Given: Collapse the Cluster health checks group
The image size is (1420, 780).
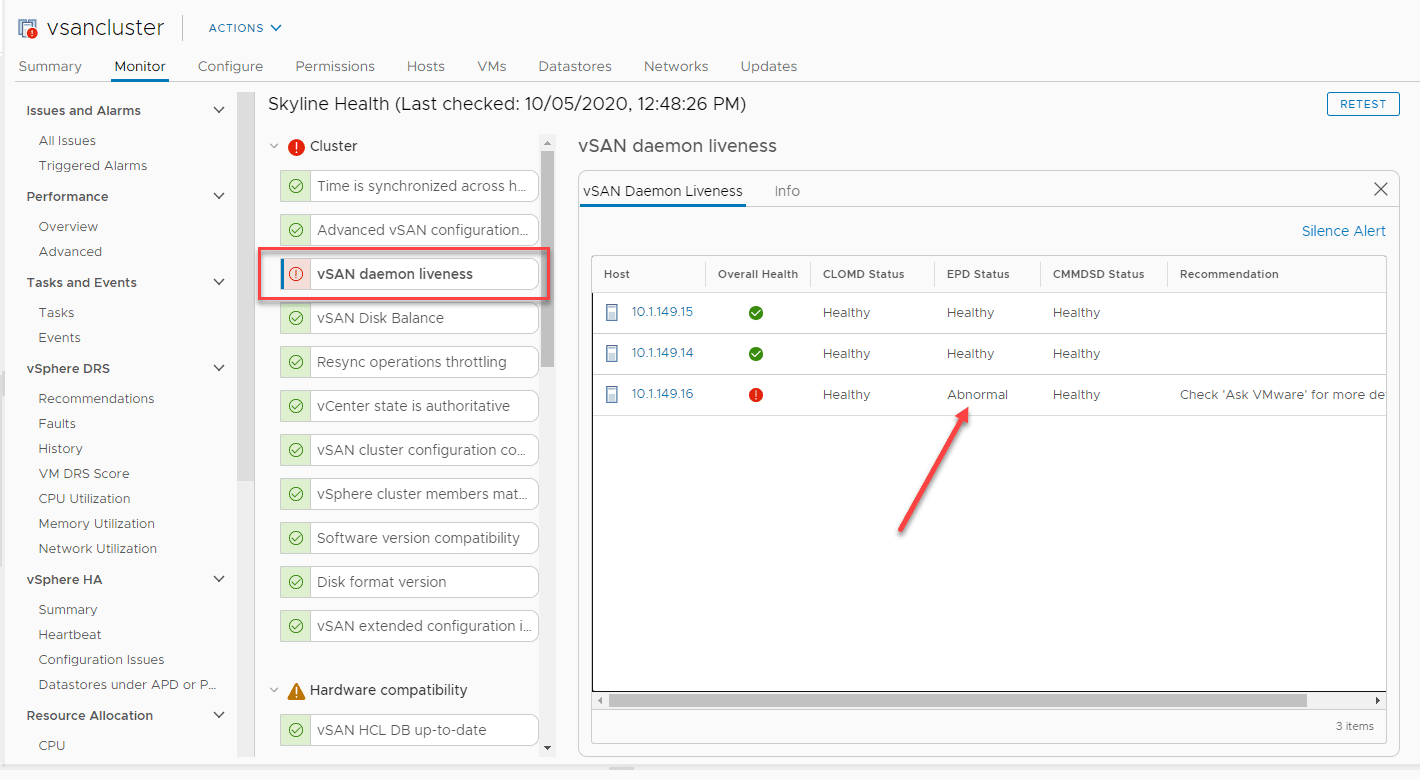Looking at the screenshot, I should coord(274,147).
